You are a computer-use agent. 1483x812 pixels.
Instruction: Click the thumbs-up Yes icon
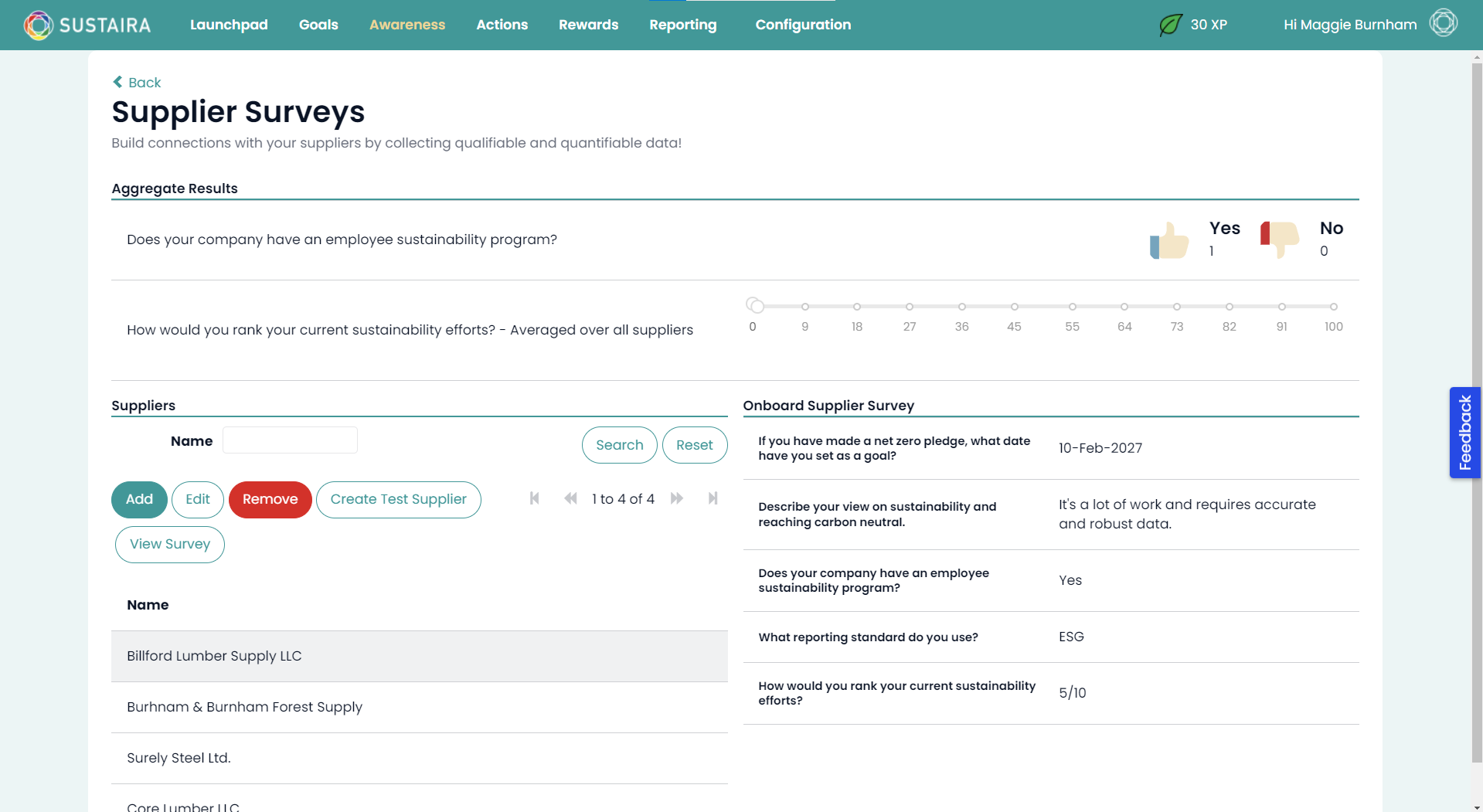coord(1169,240)
